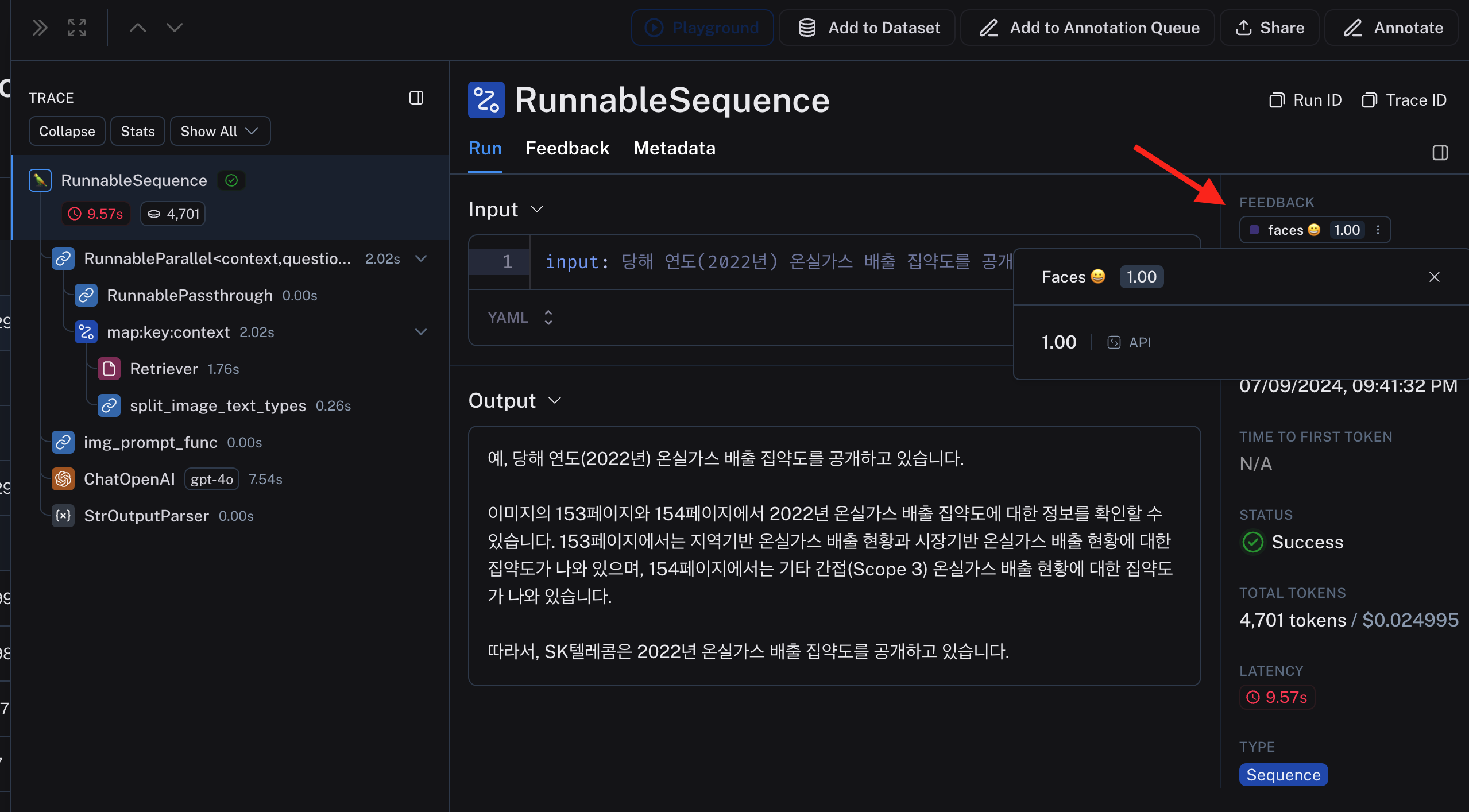This screenshot has width=1469, height=812.
Task: Collapse the Input section
Action: (537, 209)
